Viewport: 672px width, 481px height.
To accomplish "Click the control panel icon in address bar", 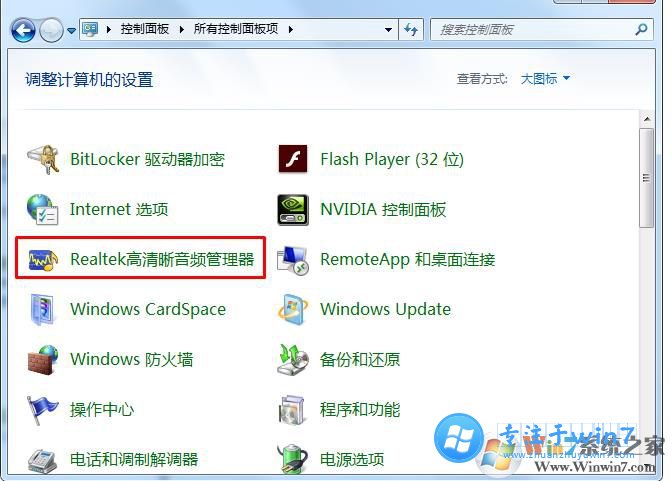I will [90, 29].
